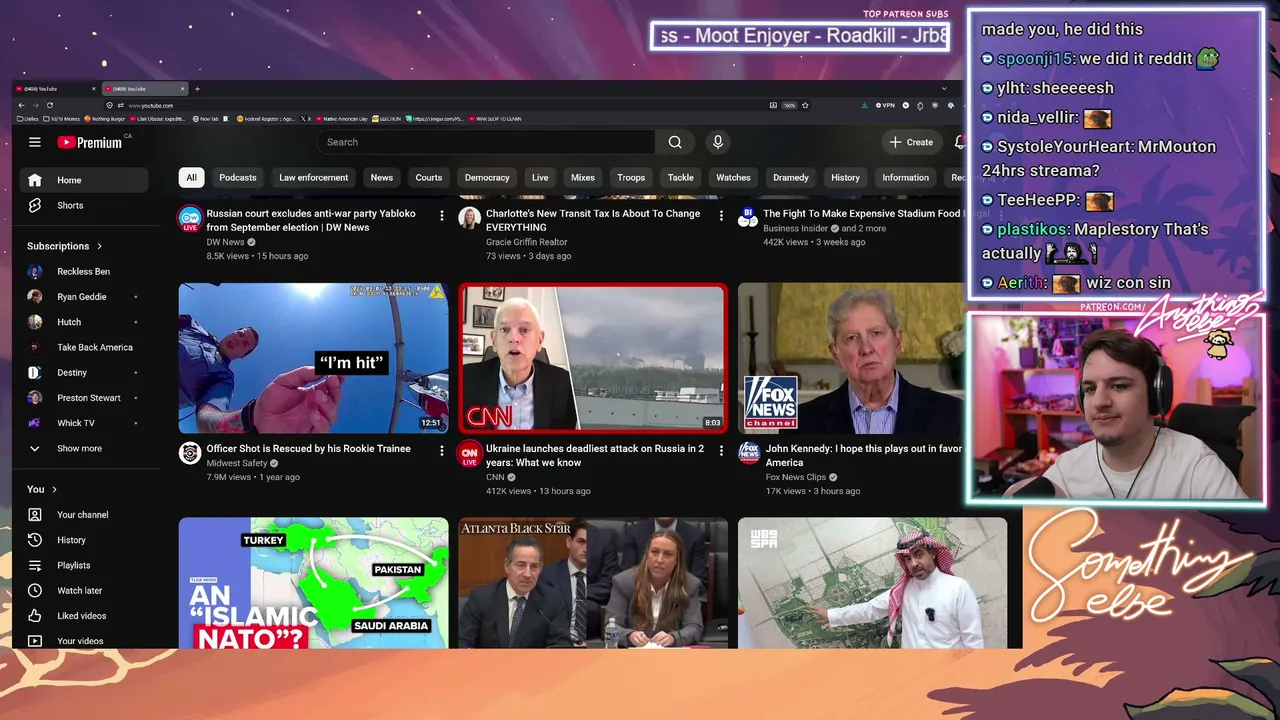Open the Gracie Griffin Realtor avatar
The image size is (1280, 720).
coord(469,218)
